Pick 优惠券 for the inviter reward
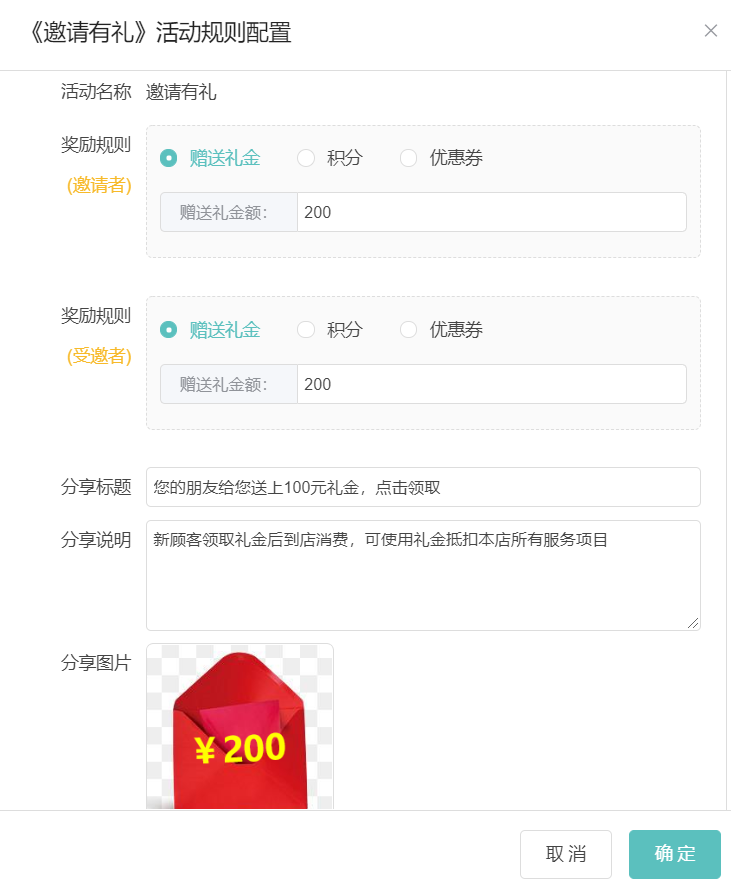Viewport: 731px width, 889px height. tap(408, 158)
